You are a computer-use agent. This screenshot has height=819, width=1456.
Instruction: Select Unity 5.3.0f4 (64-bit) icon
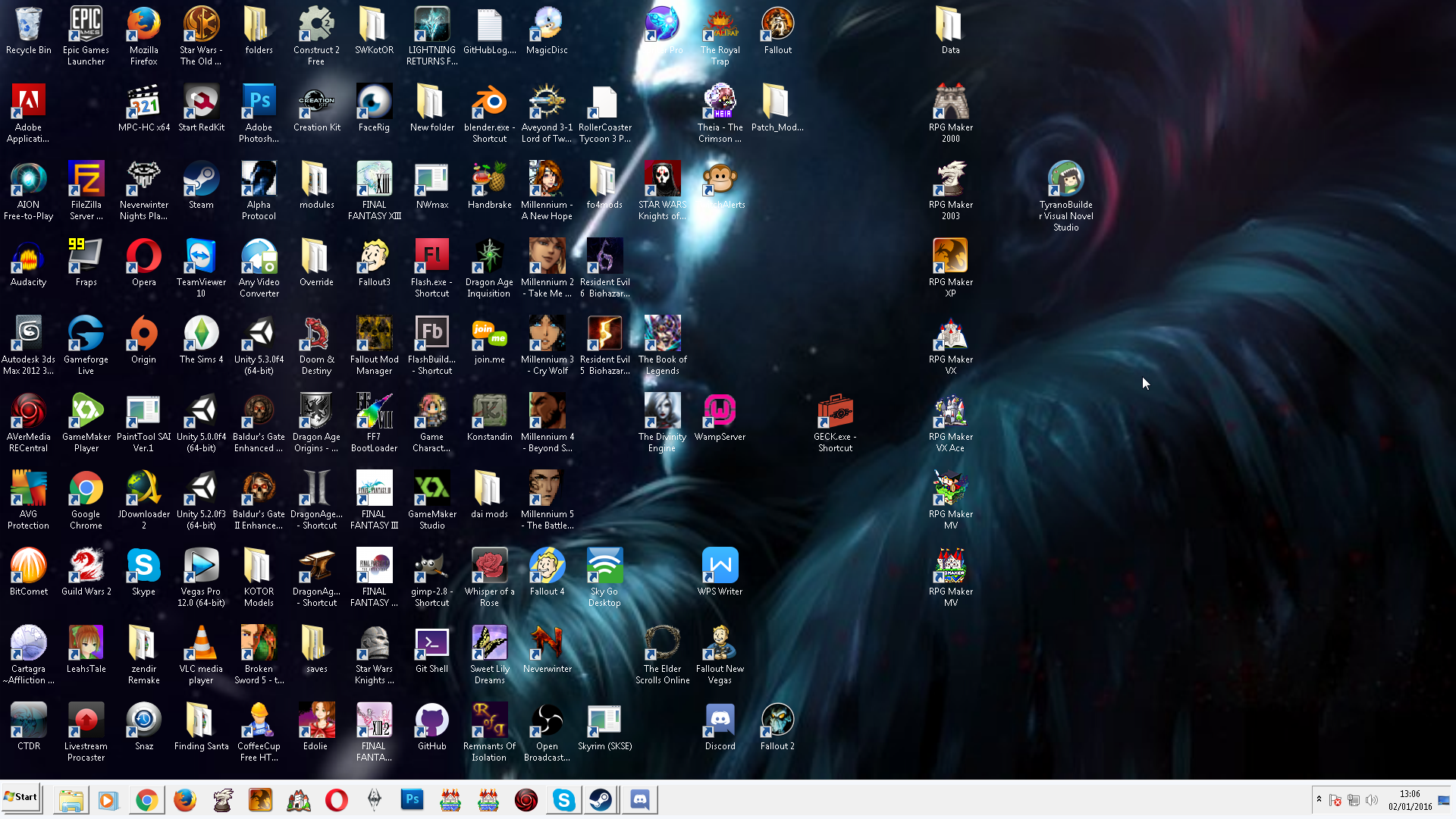point(259,346)
